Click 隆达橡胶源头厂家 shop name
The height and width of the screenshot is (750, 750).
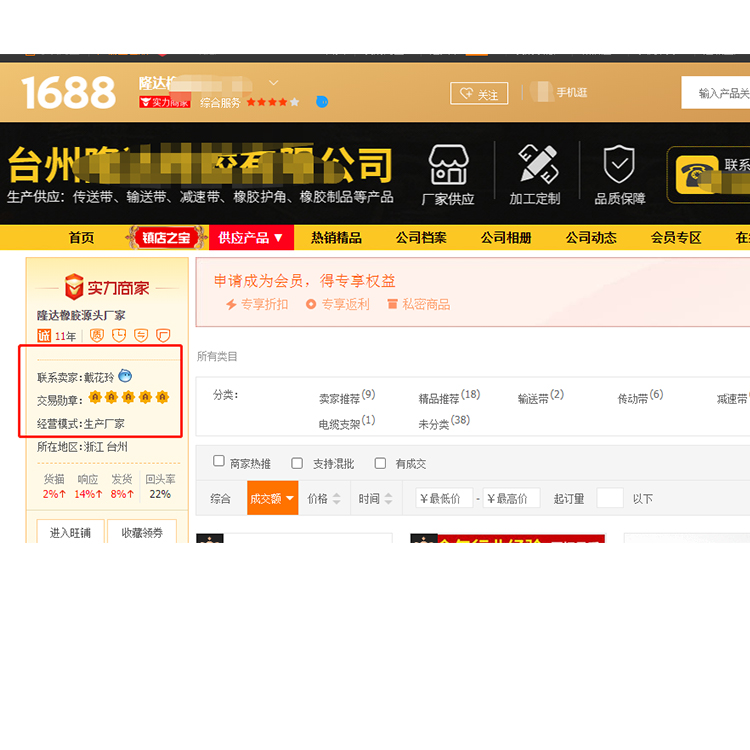(81, 315)
